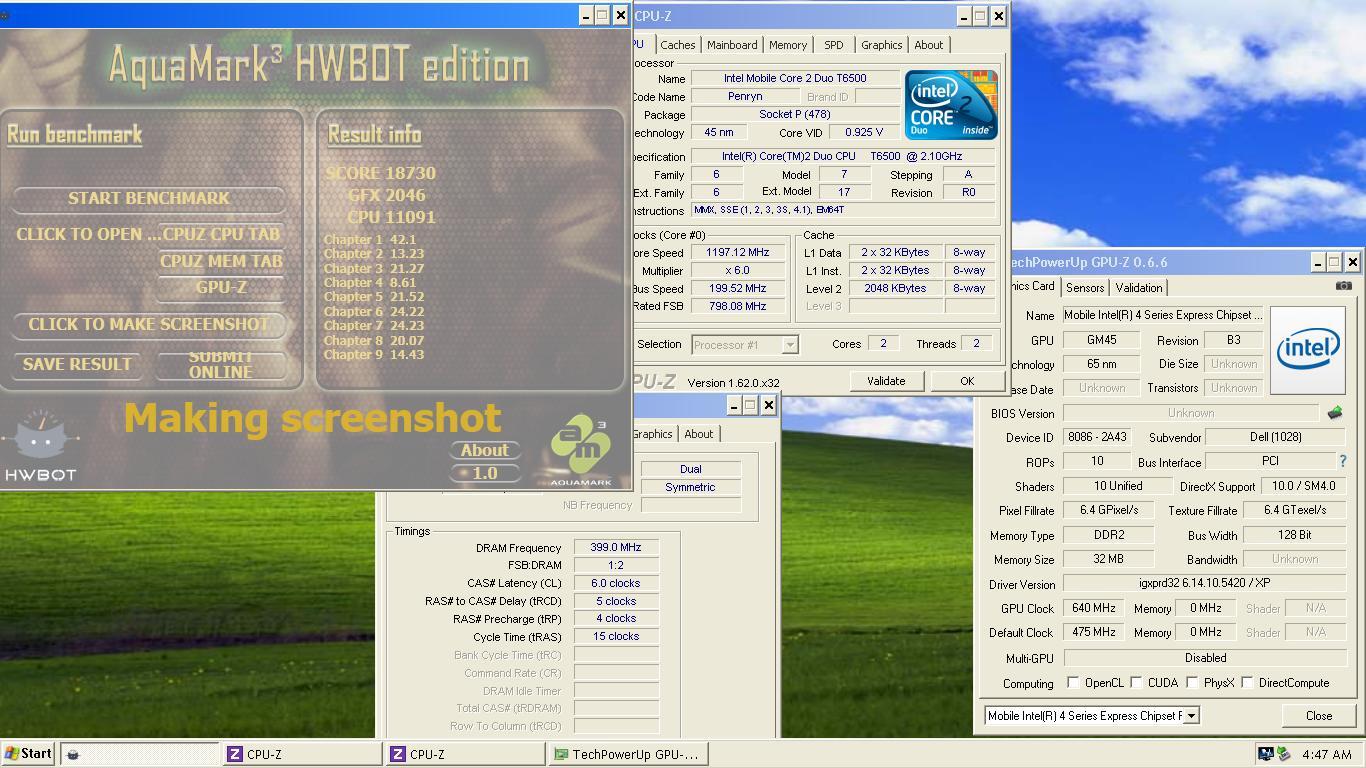Screen dimensions: 1366x768
Task: Click the Multi-GPU Disabled field
Action: [1205, 658]
